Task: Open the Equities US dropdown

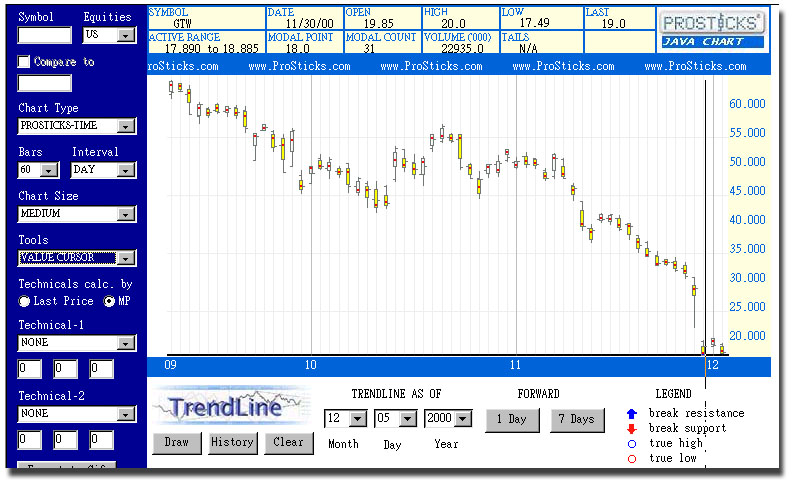Action: (125, 35)
